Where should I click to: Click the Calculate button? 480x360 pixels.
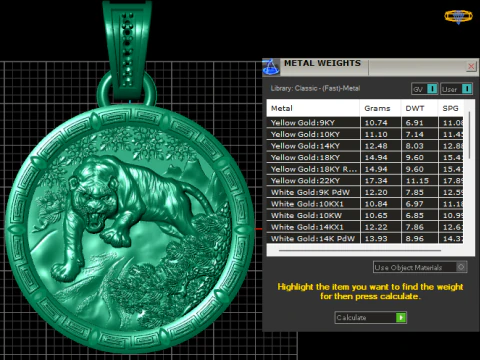370,317
